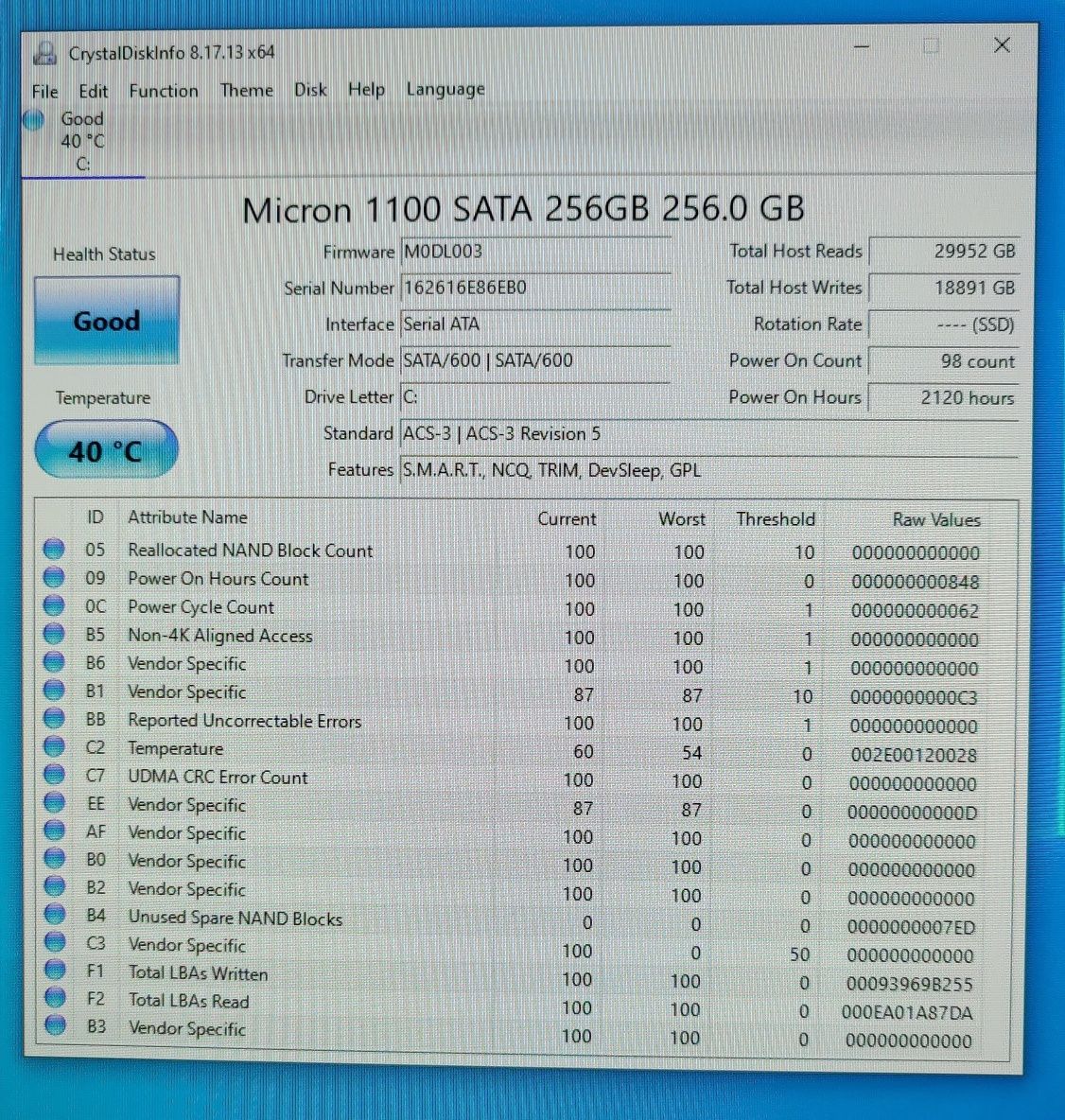
Task: Click raw value 000EA01A87DA
Action: pyautogui.click(x=906, y=1013)
